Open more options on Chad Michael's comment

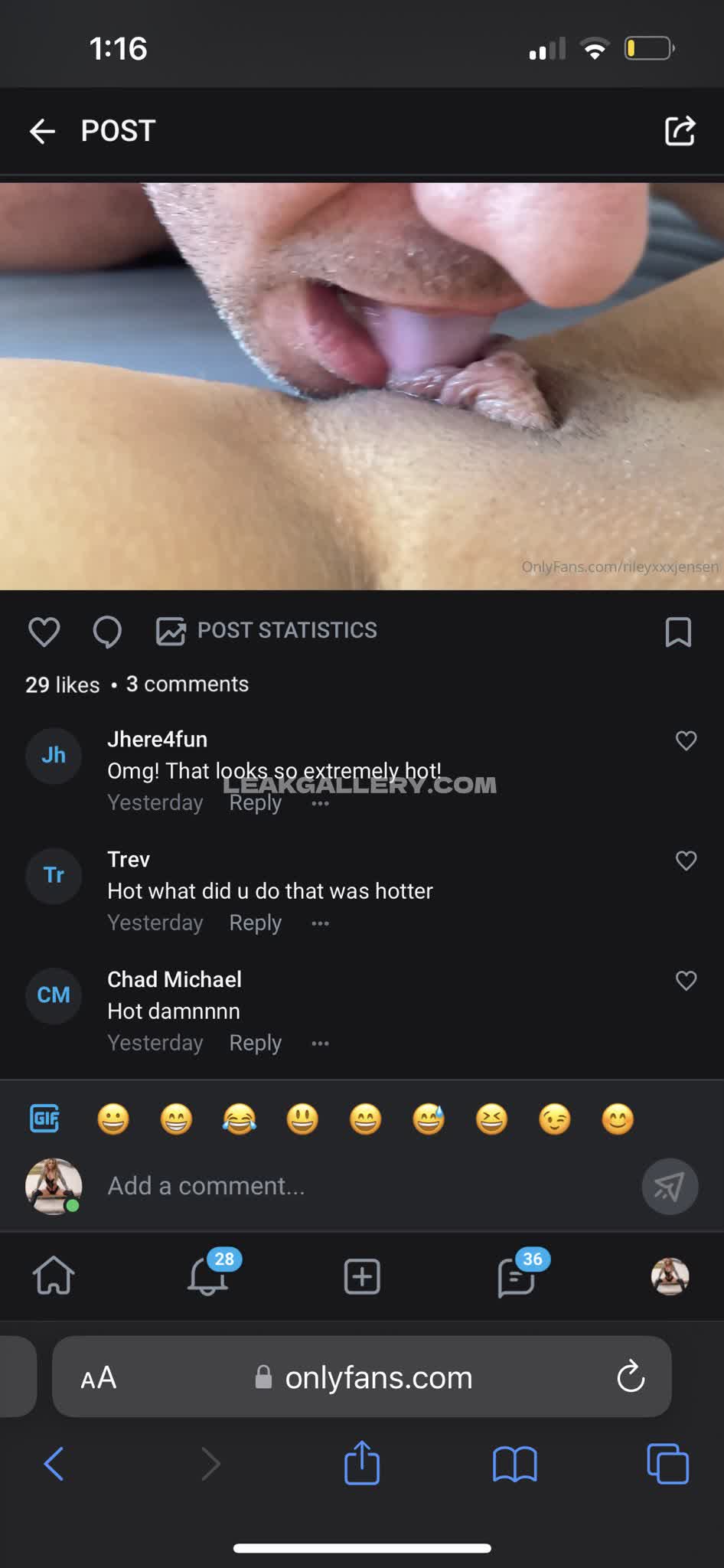(x=320, y=1043)
